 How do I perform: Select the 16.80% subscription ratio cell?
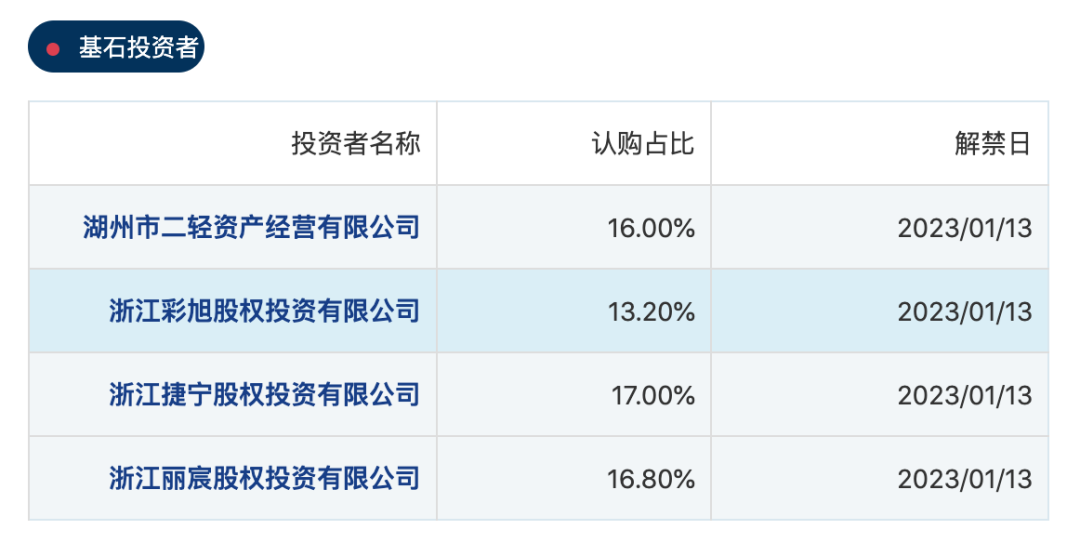coord(651,479)
